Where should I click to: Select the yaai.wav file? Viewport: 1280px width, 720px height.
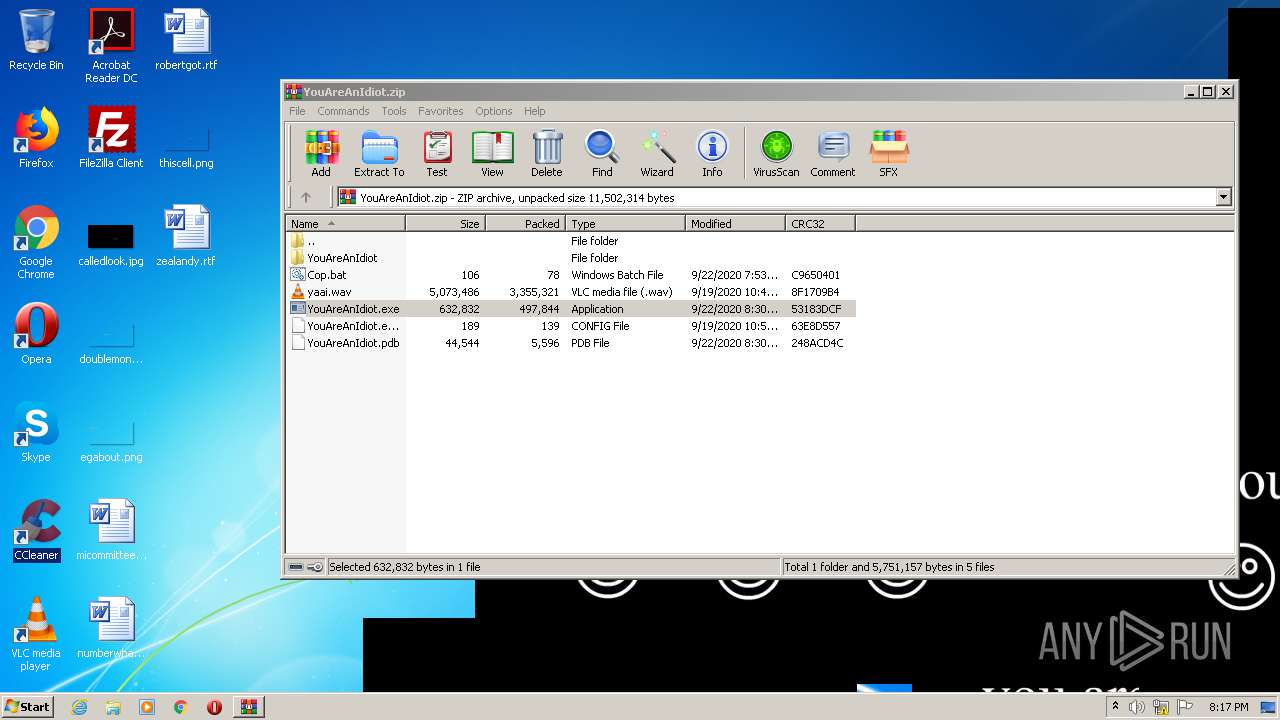[571, 292]
